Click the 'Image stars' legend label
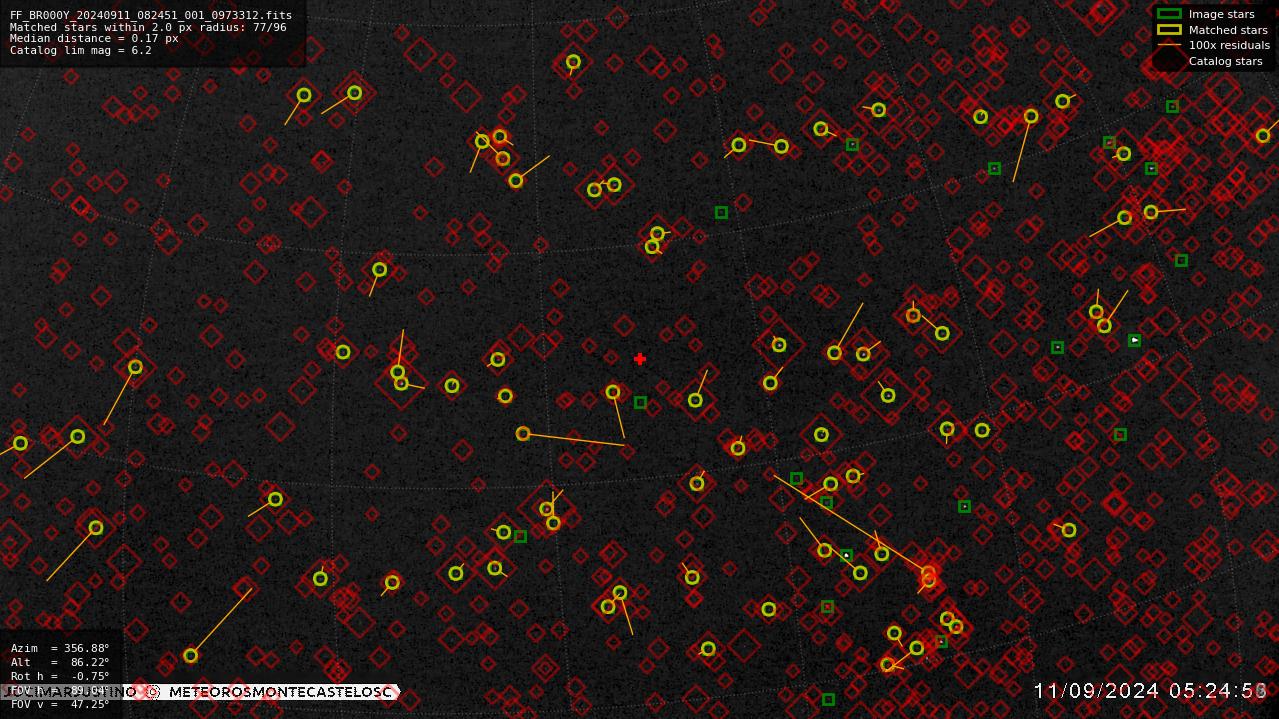 pyautogui.click(x=1221, y=14)
